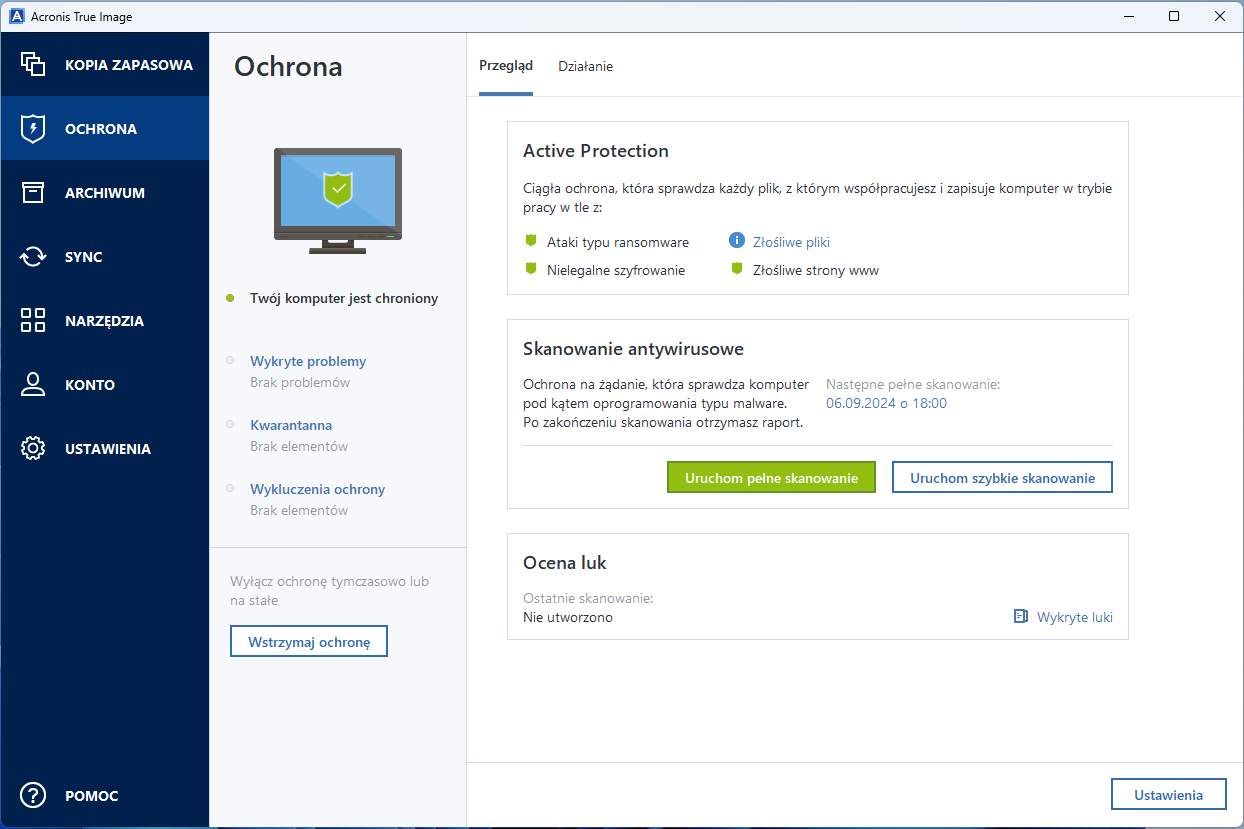This screenshot has width=1244, height=829.
Task: Switch to the Działanie tab
Action: [x=585, y=66]
